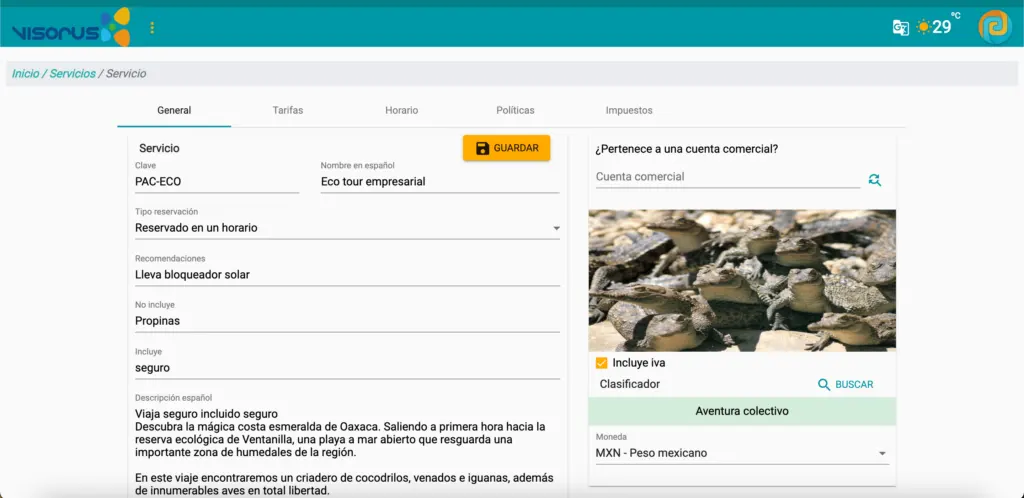Viewport: 1024px width, 498px height.
Task: Open the three-dot menu beside logo
Action: pos(152,27)
